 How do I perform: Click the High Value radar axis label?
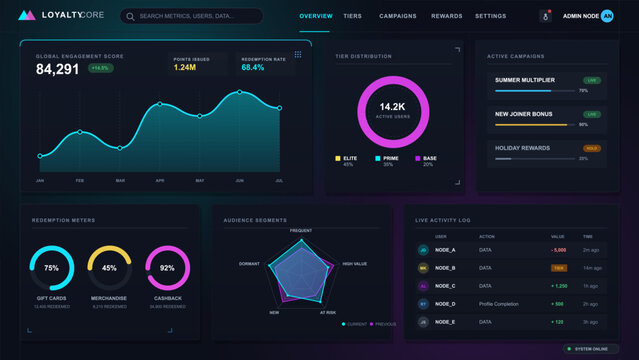coord(355,264)
